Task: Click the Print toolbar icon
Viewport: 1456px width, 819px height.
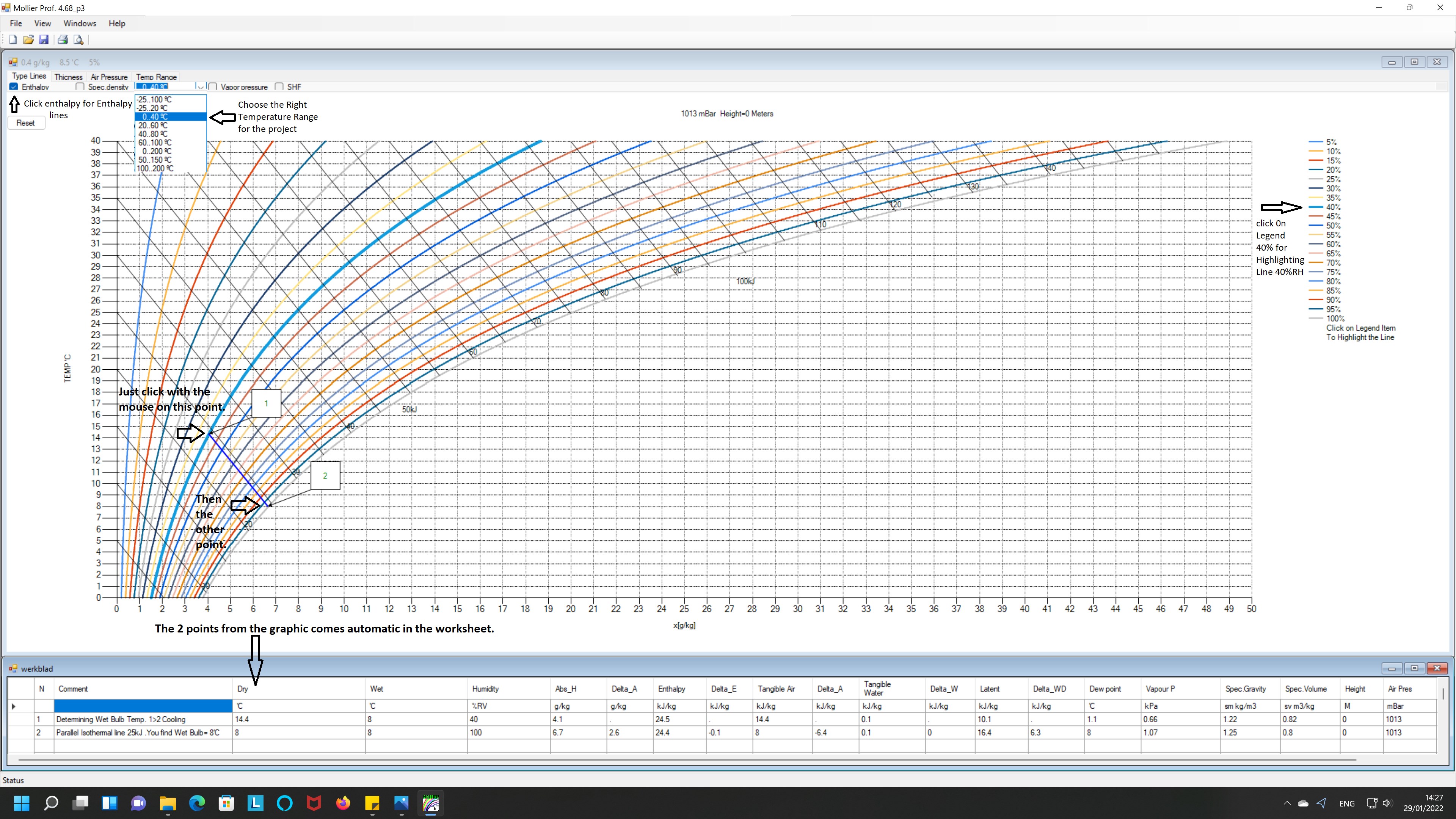Action: 63,39
